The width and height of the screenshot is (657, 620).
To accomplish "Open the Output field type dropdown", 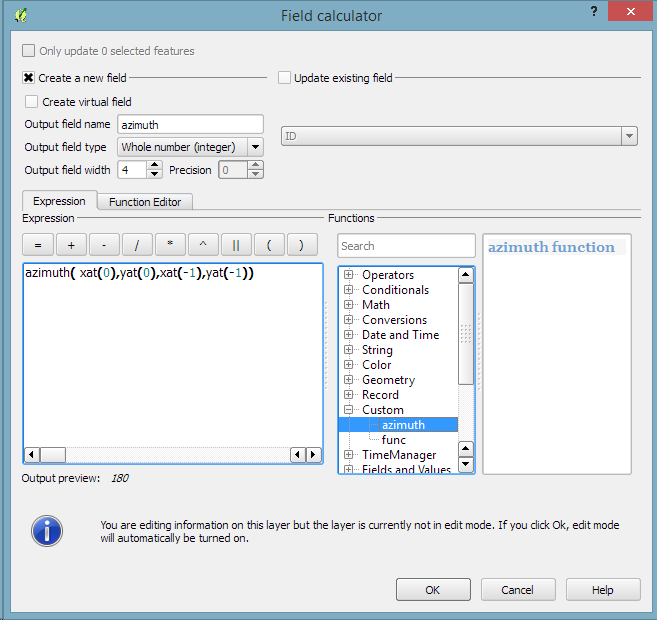I will coord(255,147).
